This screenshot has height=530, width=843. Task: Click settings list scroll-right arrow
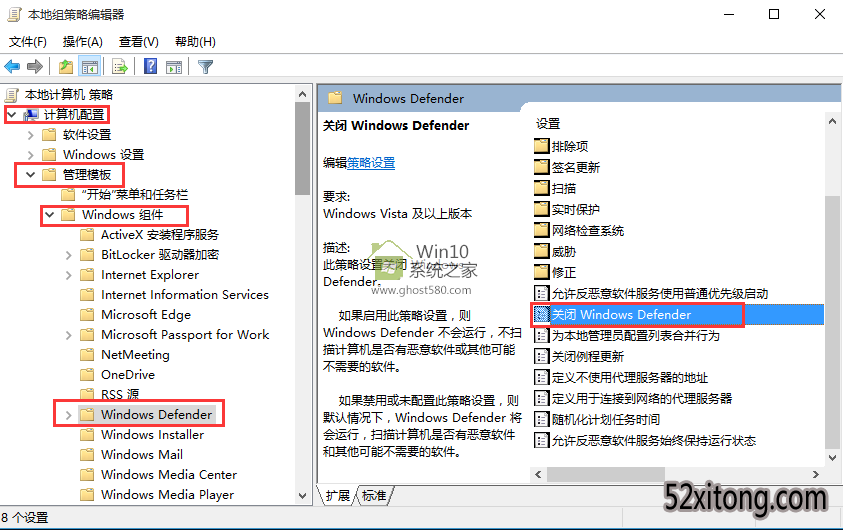(816, 474)
